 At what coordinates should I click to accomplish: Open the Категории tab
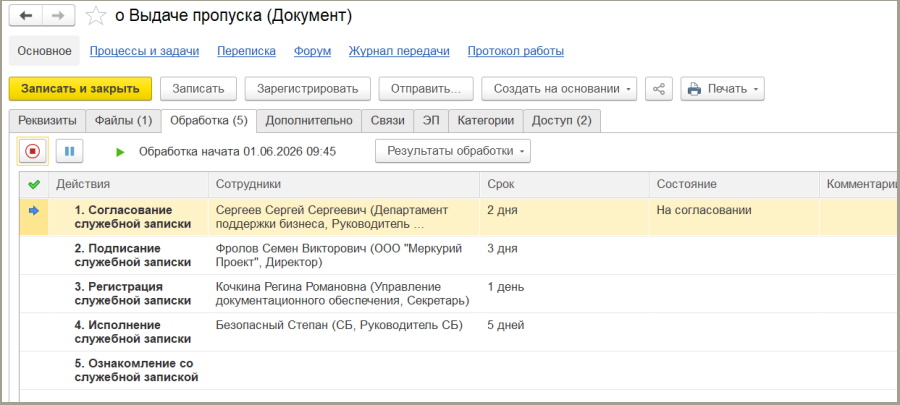click(x=486, y=120)
